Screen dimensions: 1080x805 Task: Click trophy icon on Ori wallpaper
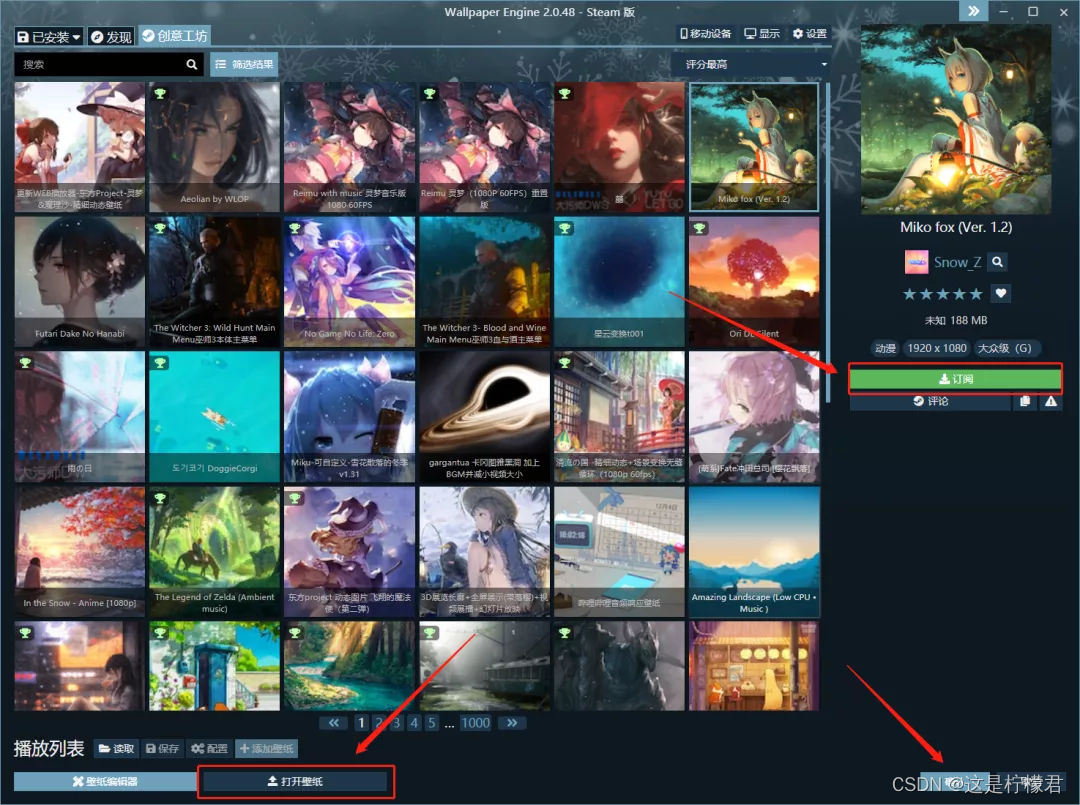click(699, 228)
